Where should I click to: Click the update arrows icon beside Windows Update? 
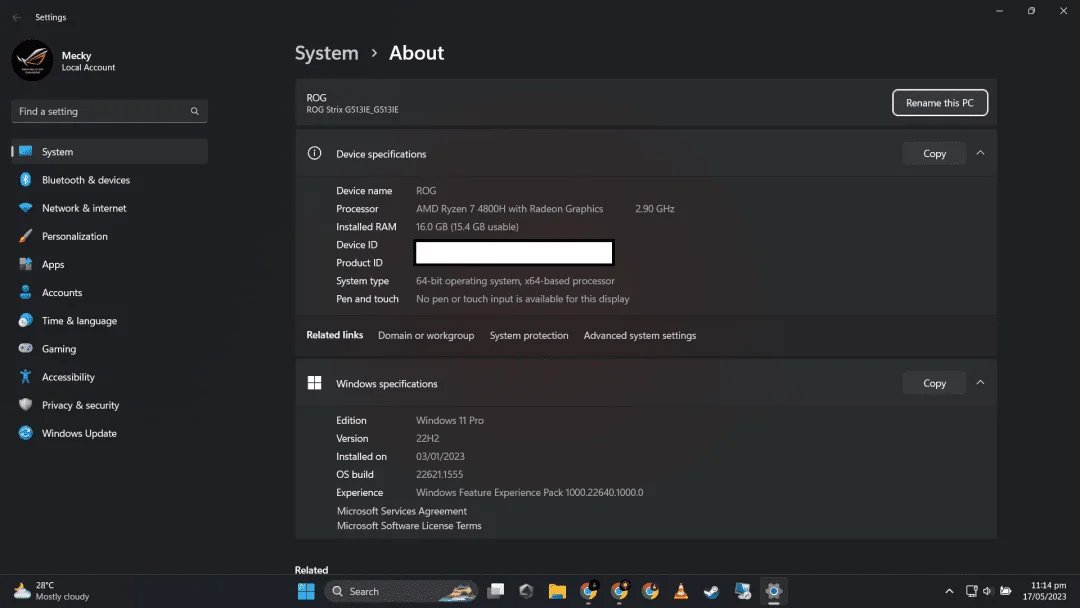click(x=25, y=433)
